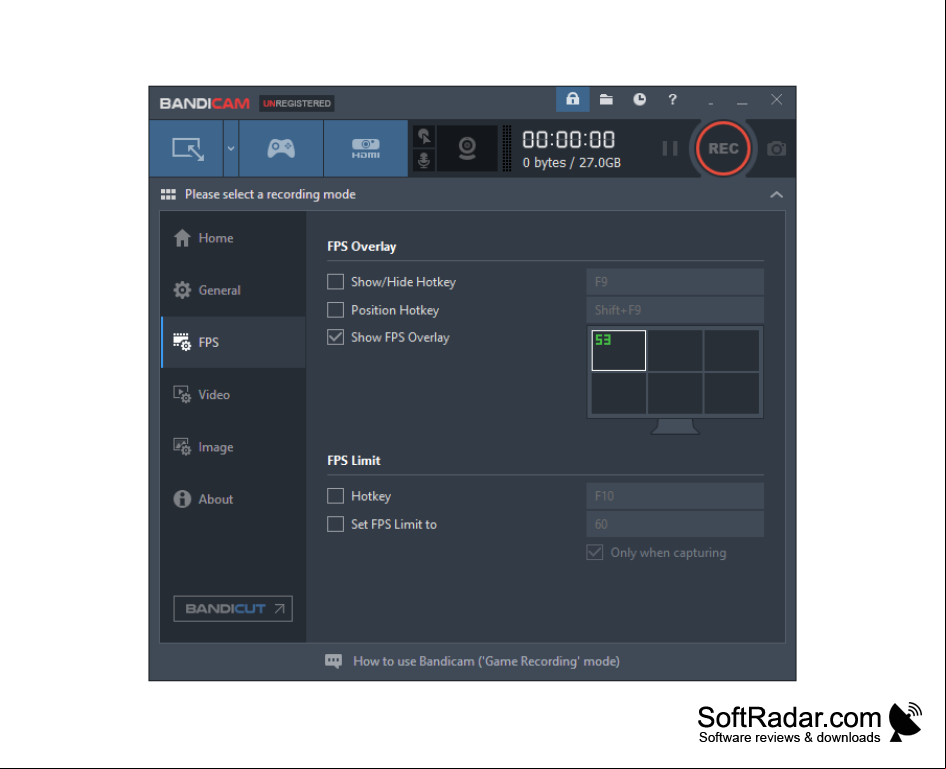
Task: Click the UNREGISTERED badge
Action: click(x=297, y=103)
